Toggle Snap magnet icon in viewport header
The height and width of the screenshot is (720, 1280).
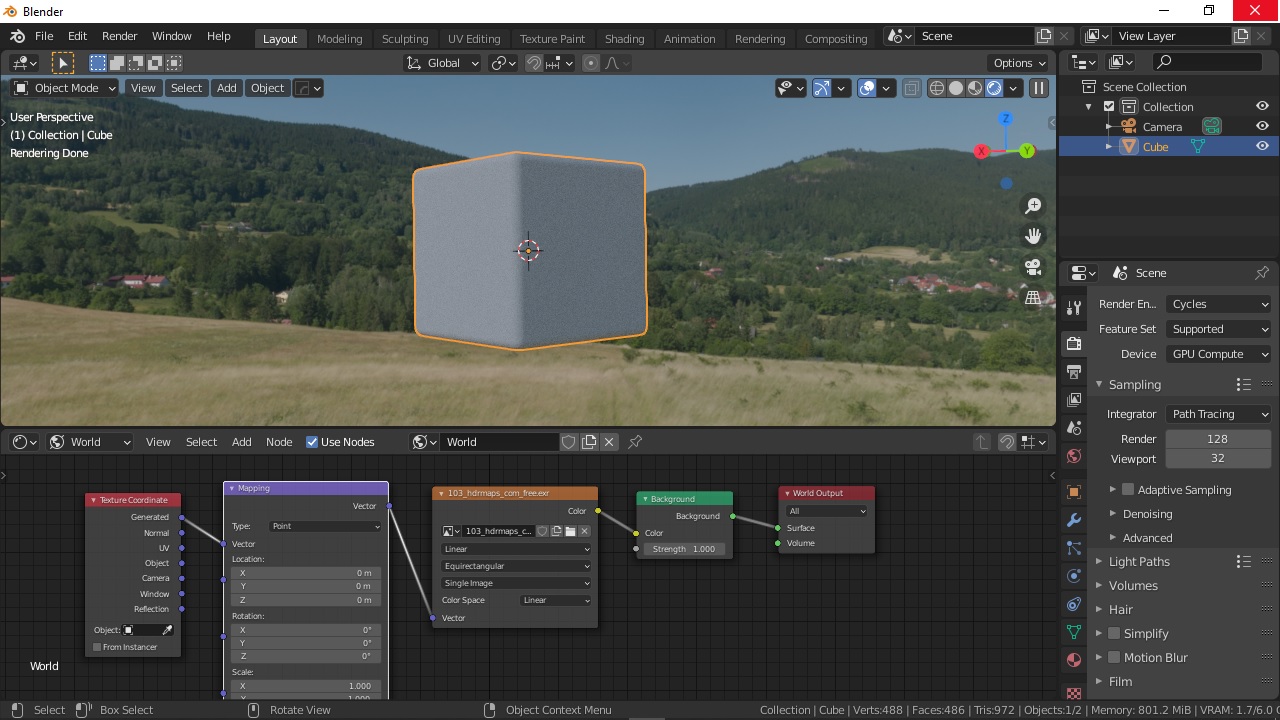[534, 63]
